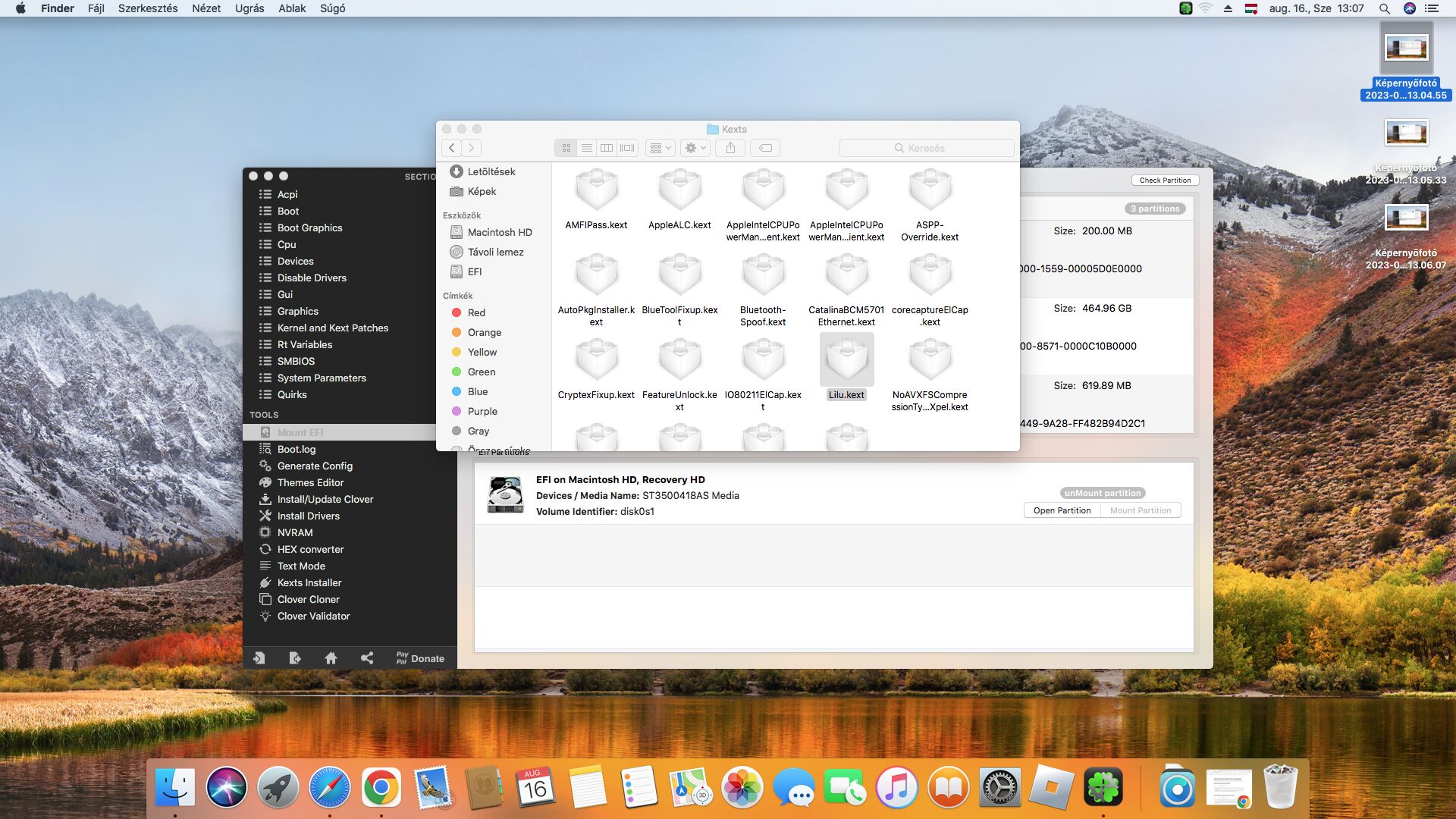Click the import configuration icon in Clover Configurator
The height and width of the screenshot is (819, 1456).
click(259, 658)
